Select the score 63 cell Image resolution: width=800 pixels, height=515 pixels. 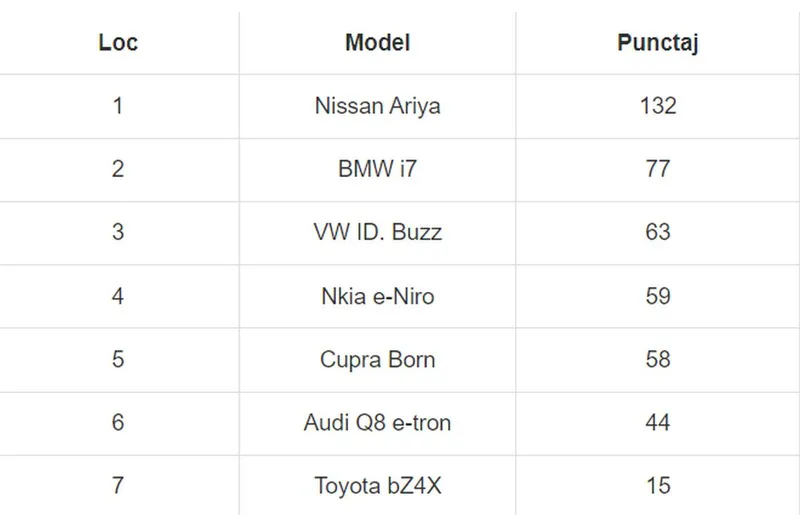657,232
